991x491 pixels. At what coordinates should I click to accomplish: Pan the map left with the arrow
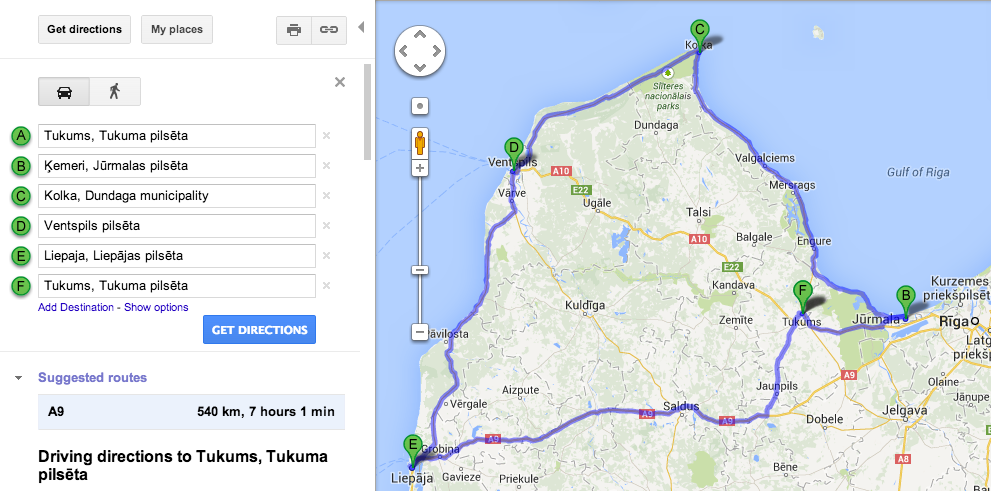(x=404, y=51)
